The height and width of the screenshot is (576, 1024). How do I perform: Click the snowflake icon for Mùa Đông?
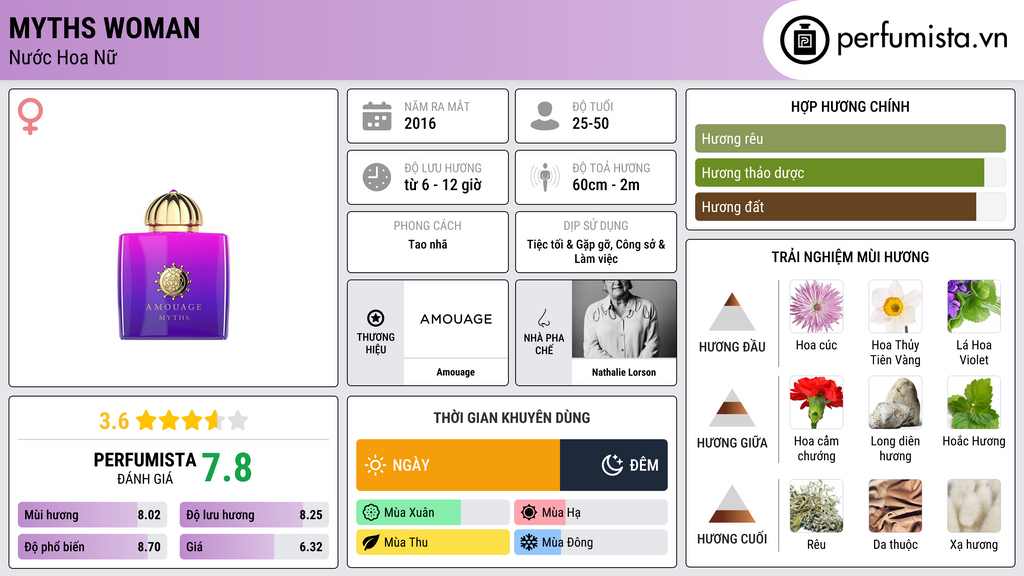[x=529, y=542]
